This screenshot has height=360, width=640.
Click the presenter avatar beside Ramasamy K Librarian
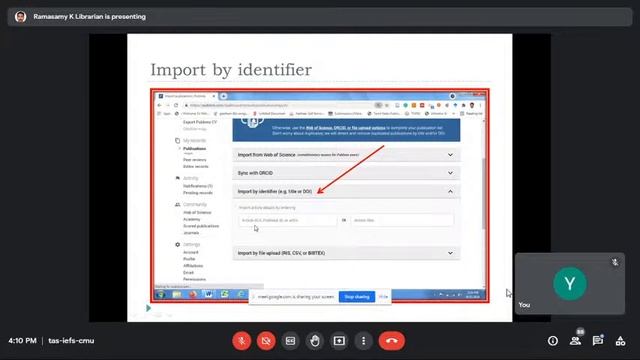tap(20, 17)
